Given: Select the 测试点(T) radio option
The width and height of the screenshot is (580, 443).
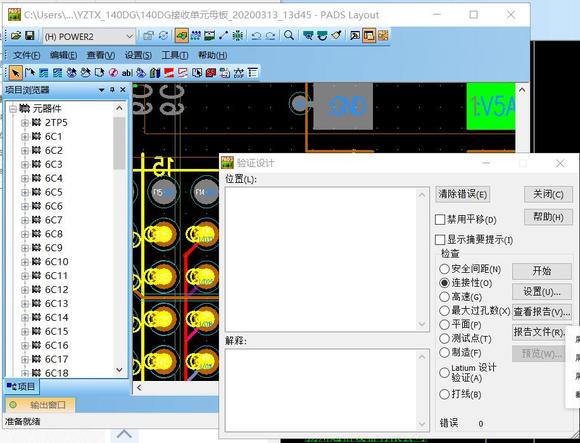Looking at the screenshot, I should point(444,338).
